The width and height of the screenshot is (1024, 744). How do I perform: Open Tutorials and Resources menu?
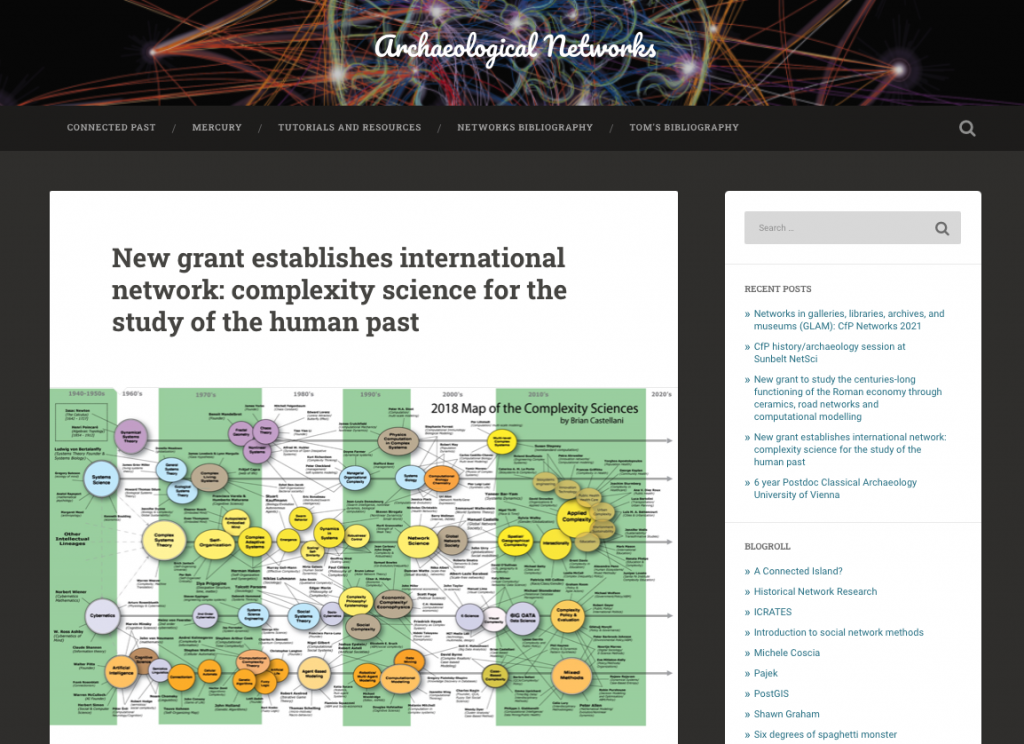point(349,127)
